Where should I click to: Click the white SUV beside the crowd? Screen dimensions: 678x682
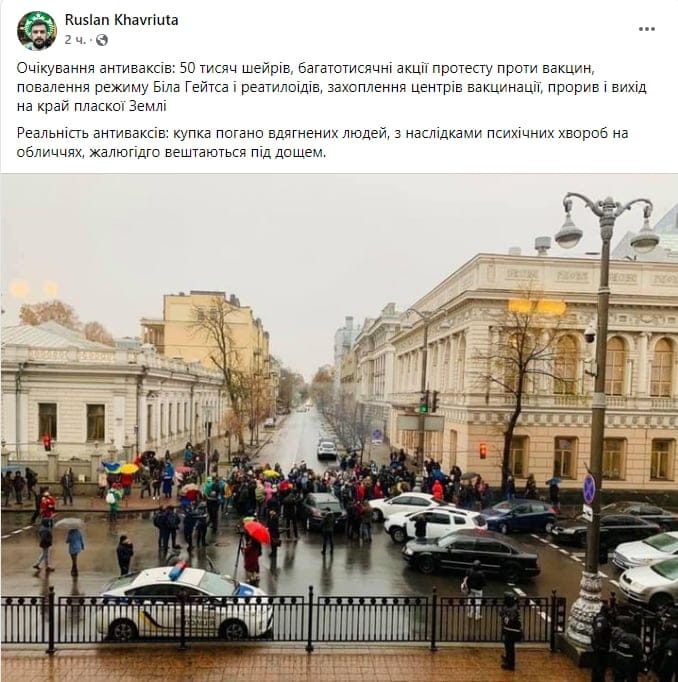point(435,525)
